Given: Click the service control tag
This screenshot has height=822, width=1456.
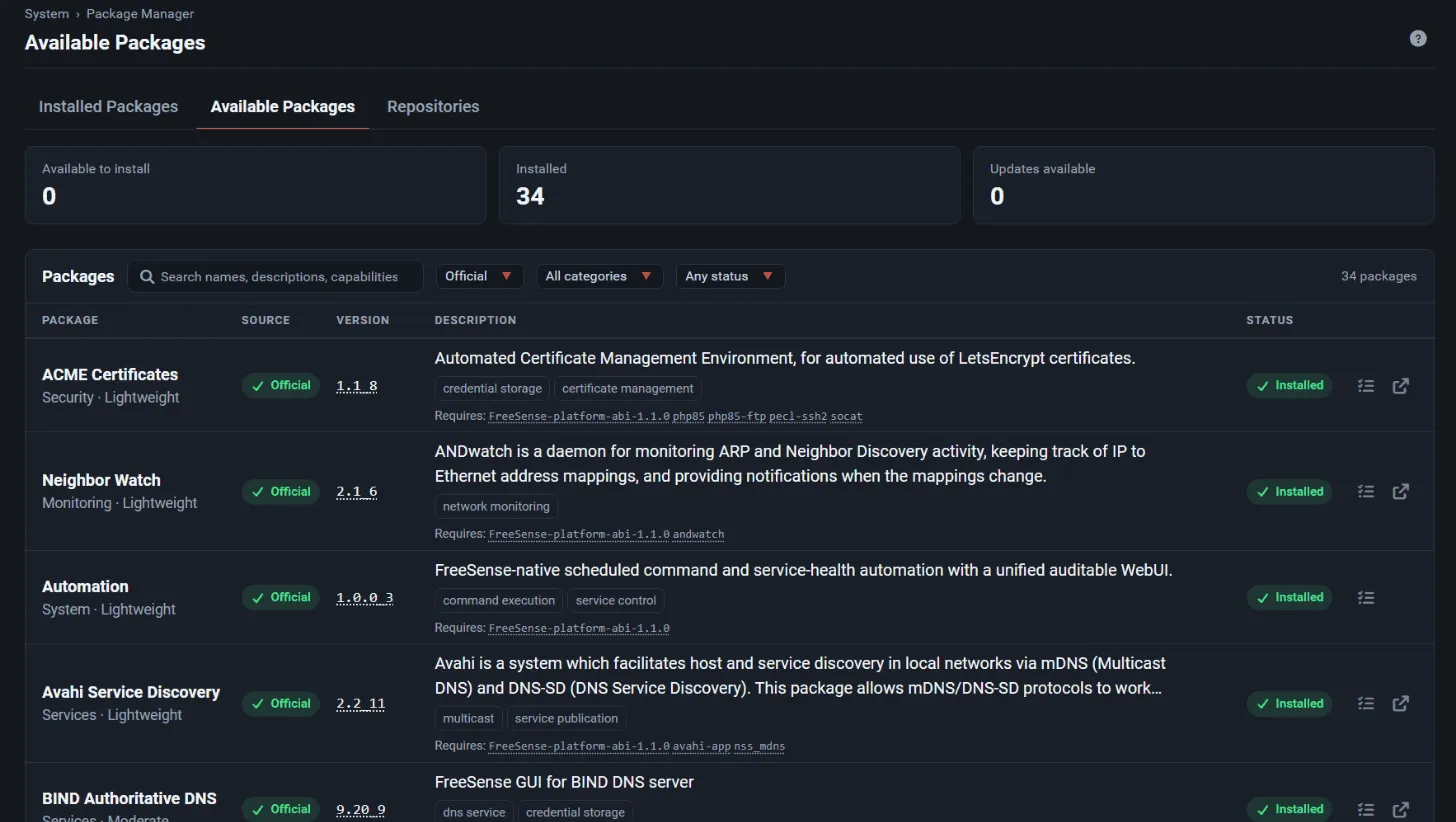Looking at the screenshot, I should pyautogui.click(x=616, y=601).
